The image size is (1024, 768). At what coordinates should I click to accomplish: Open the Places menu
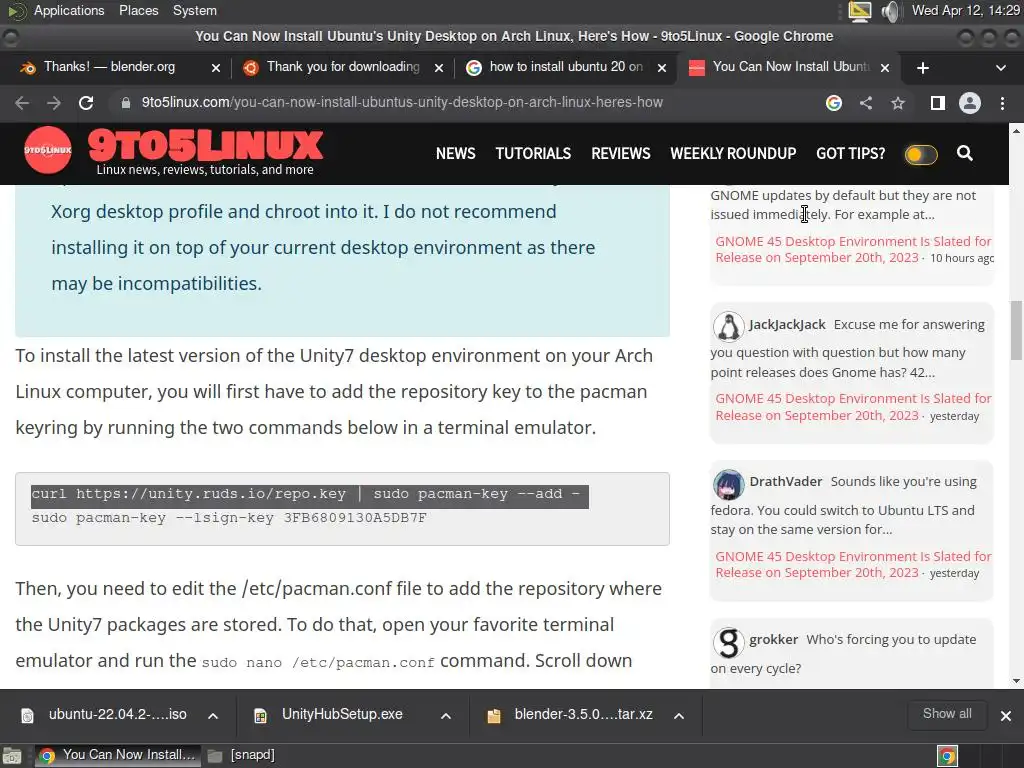[138, 11]
